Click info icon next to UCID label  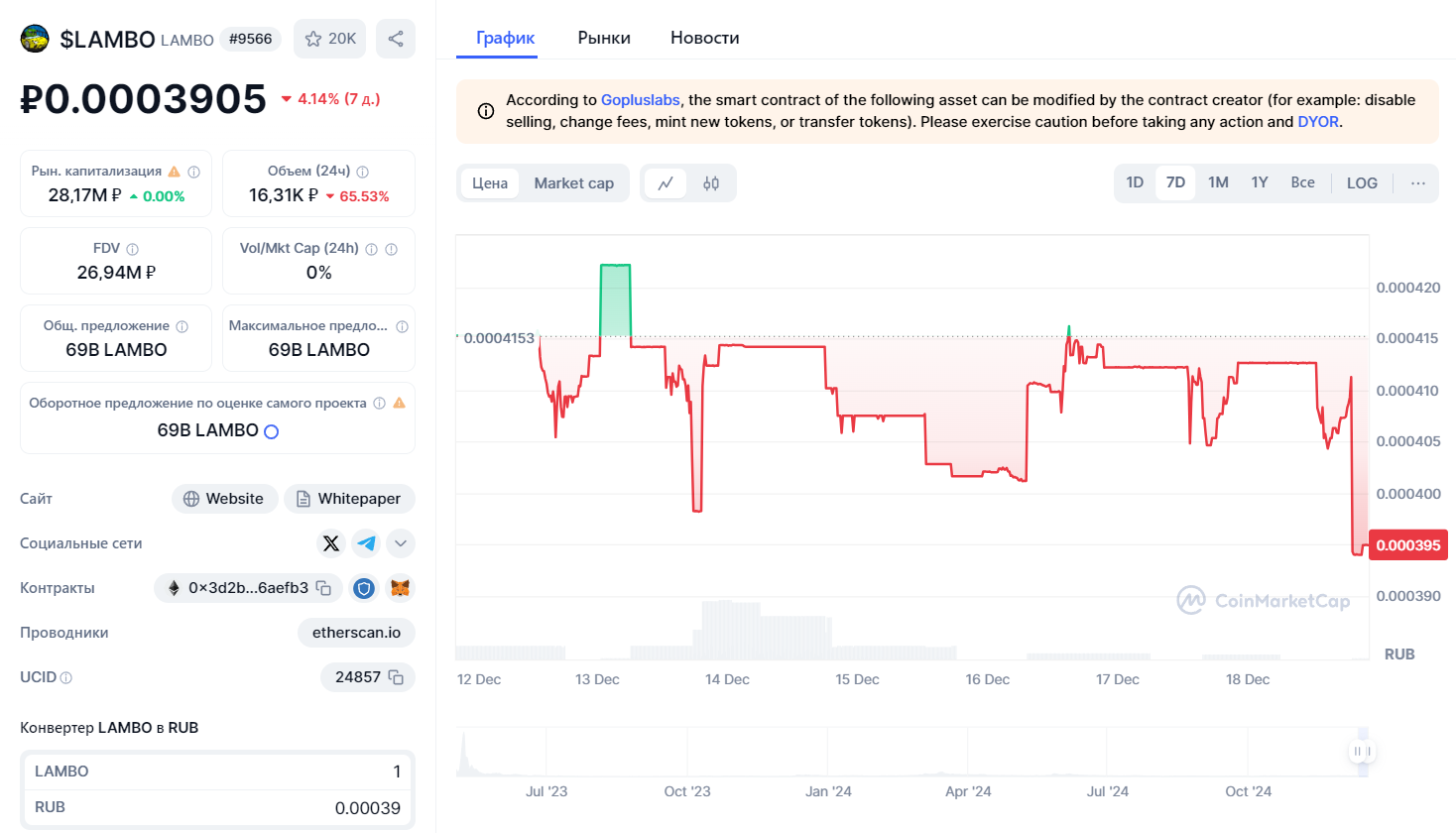(66, 678)
